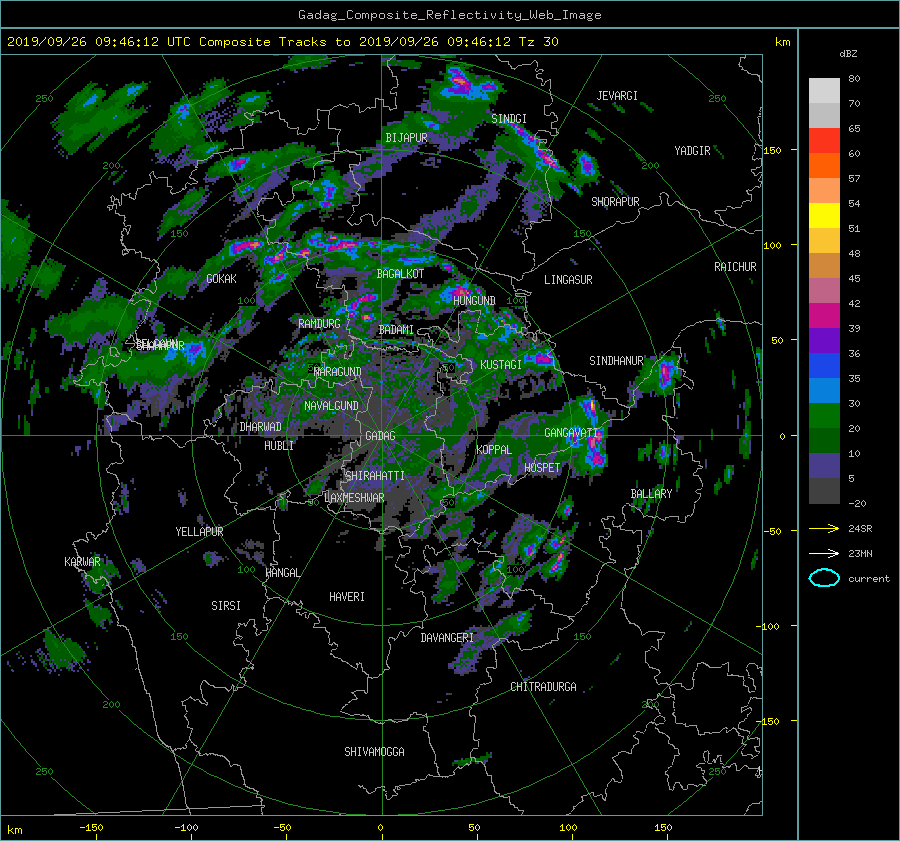The image size is (900, 841).
Task: Click the storm cell northeast of SINDHANUR
Action: point(665,373)
